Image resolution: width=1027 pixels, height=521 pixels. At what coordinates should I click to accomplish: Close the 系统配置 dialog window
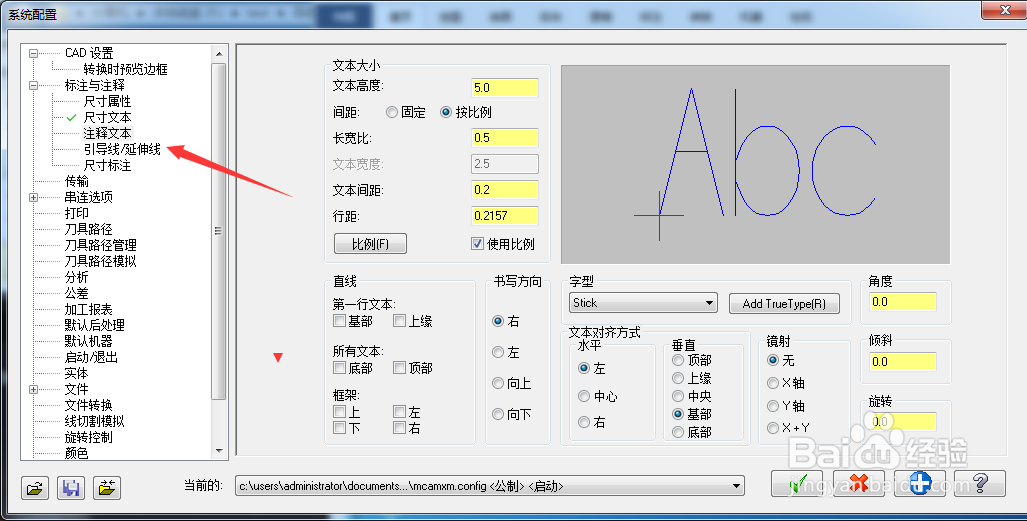coord(1007,9)
